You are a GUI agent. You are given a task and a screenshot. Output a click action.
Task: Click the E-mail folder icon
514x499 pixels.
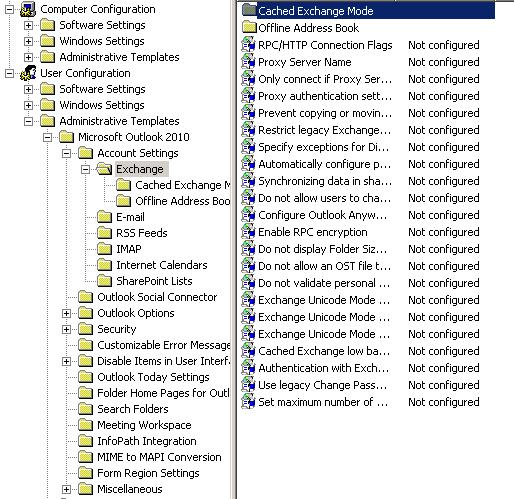point(104,217)
